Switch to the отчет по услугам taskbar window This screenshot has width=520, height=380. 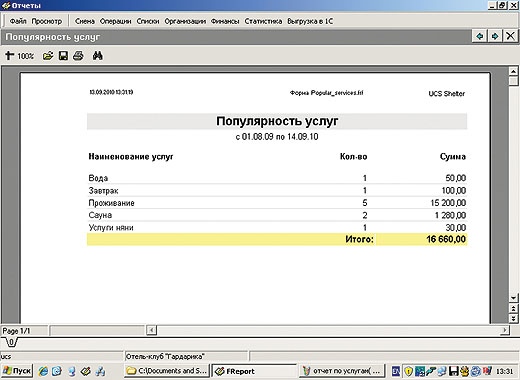click(x=342, y=371)
